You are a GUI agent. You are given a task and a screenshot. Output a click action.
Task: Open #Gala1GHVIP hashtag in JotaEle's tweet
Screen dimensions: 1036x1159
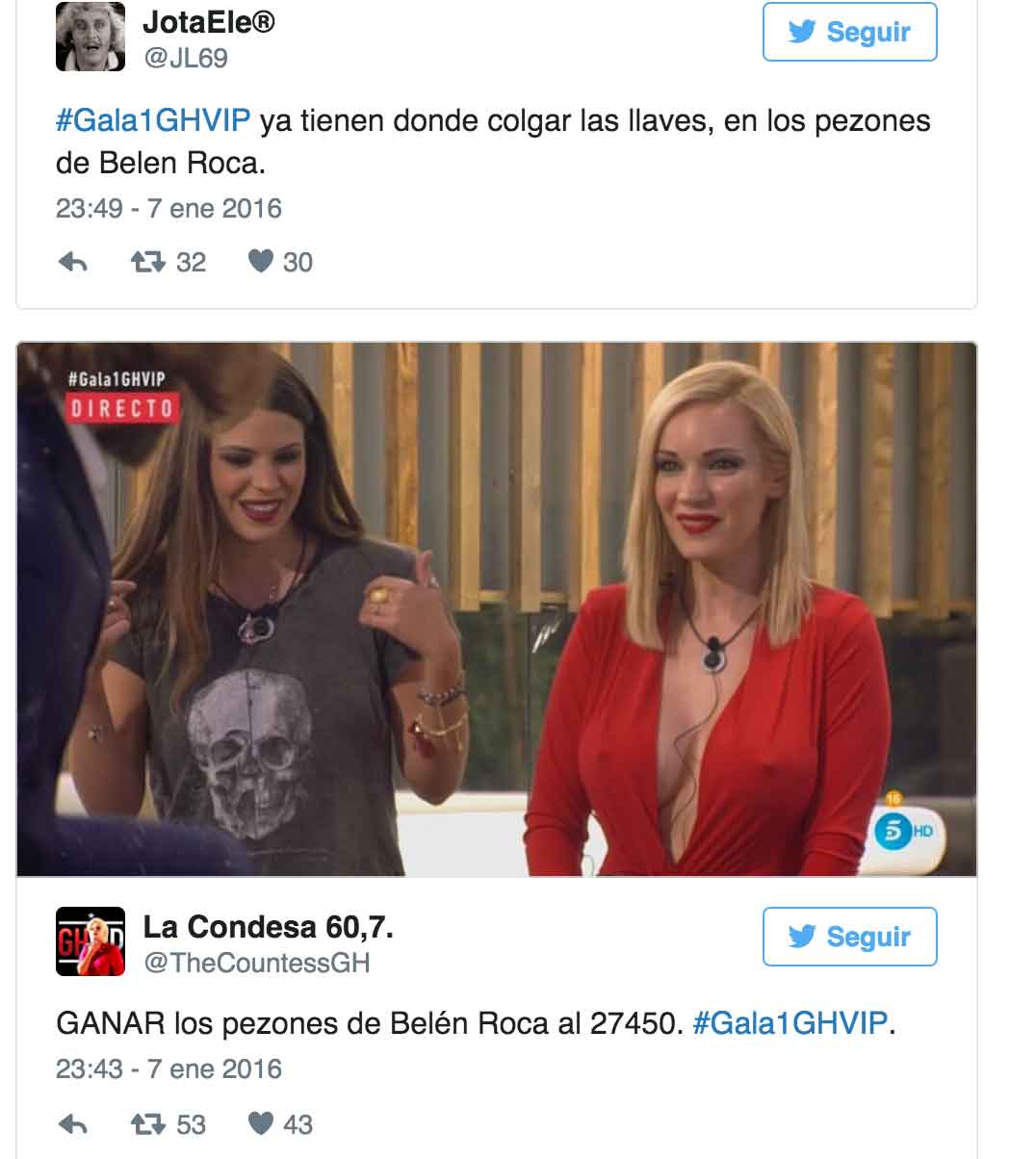pyautogui.click(x=153, y=121)
